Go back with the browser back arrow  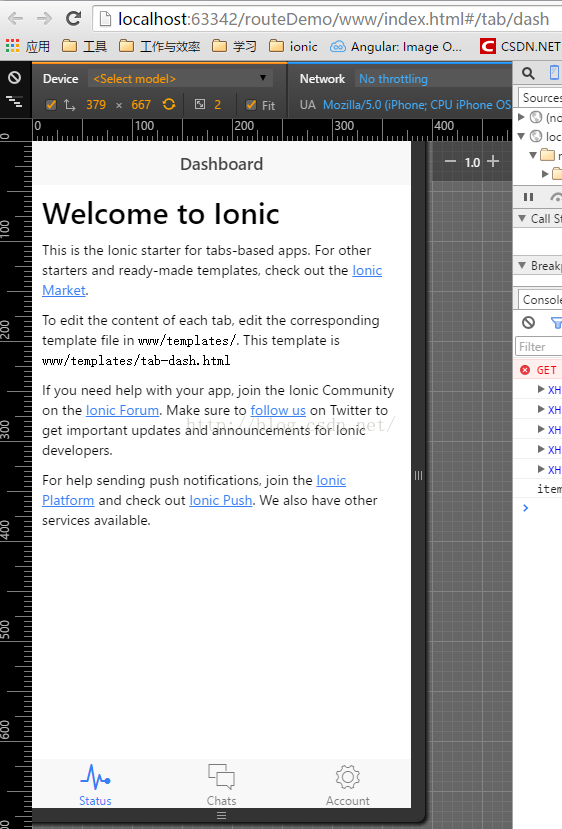pos(15,19)
